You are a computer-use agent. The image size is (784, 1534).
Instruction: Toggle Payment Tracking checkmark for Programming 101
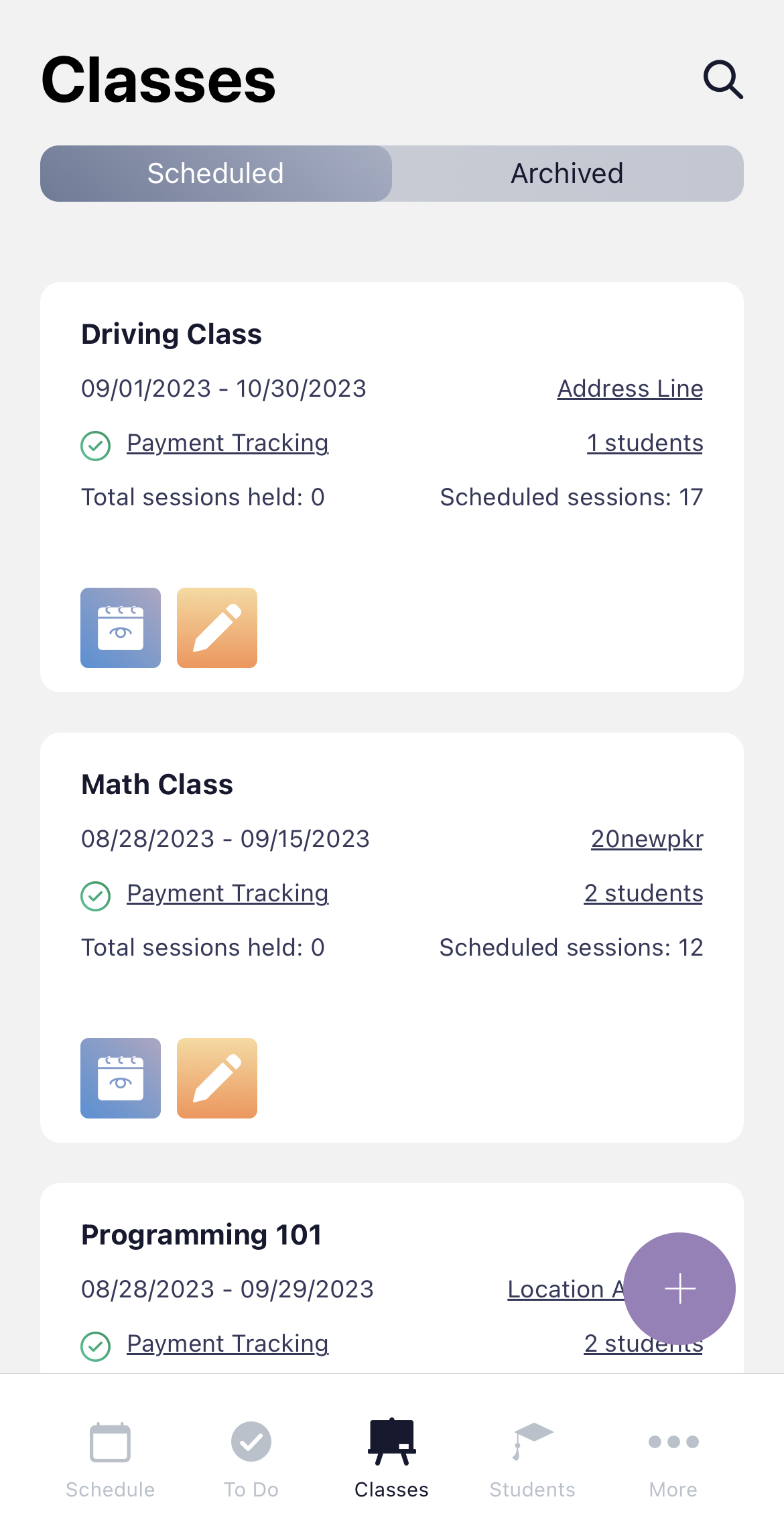(94, 1346)
